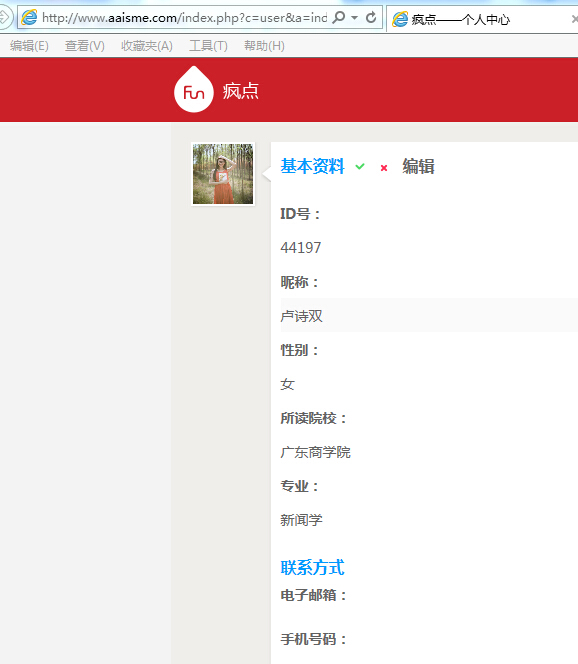Click the 电子邮箱： label
This screenshot has height=664, width=578.
[314, 595]
